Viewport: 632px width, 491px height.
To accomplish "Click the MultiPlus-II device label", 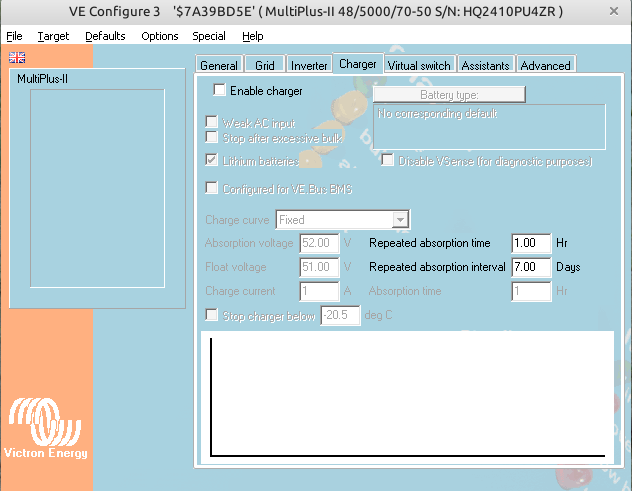I will coord(42,79).
